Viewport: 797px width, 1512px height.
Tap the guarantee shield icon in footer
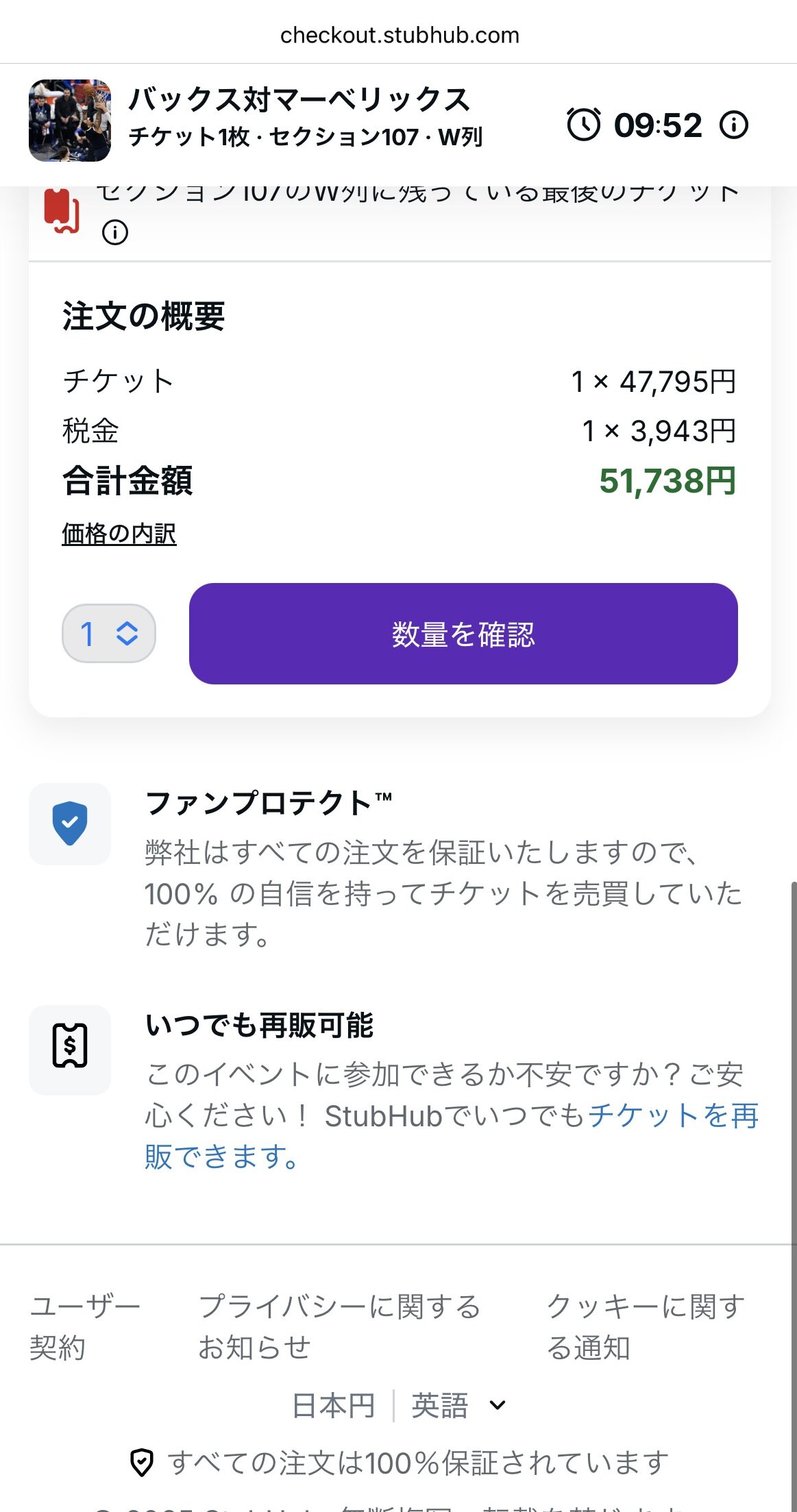pos(141,1462)
